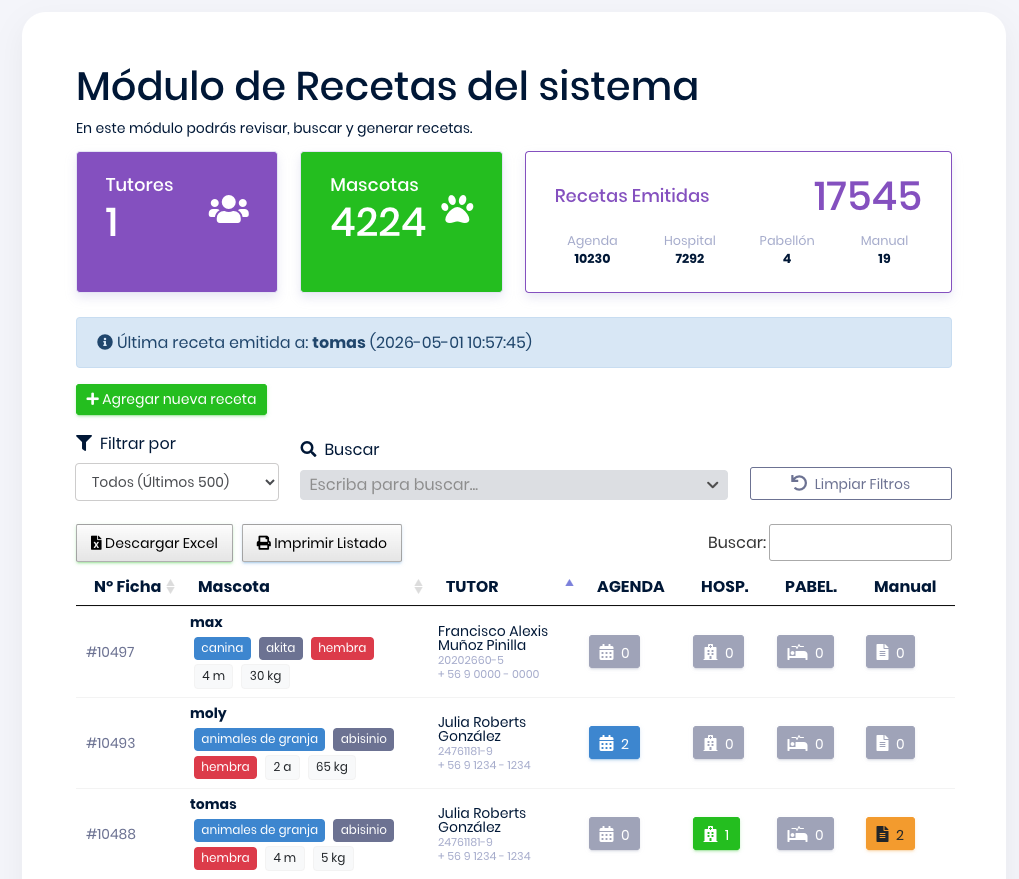Click Limpiar Filtros button
Image resolution: width=1019 pixels, height=879 pixels.
pos(851,483)
